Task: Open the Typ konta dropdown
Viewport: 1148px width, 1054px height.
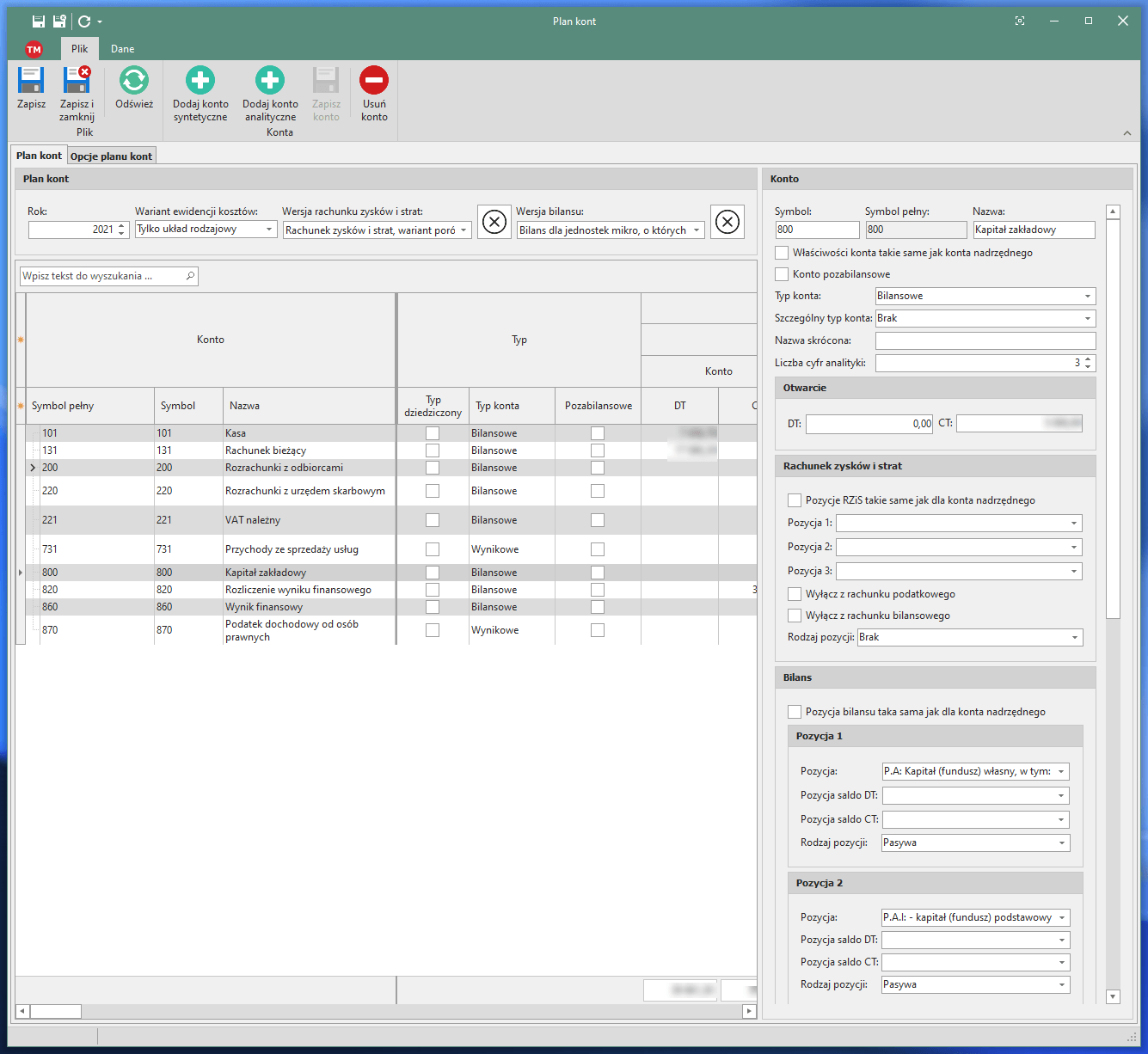Action: click(x=1087, y=297)
